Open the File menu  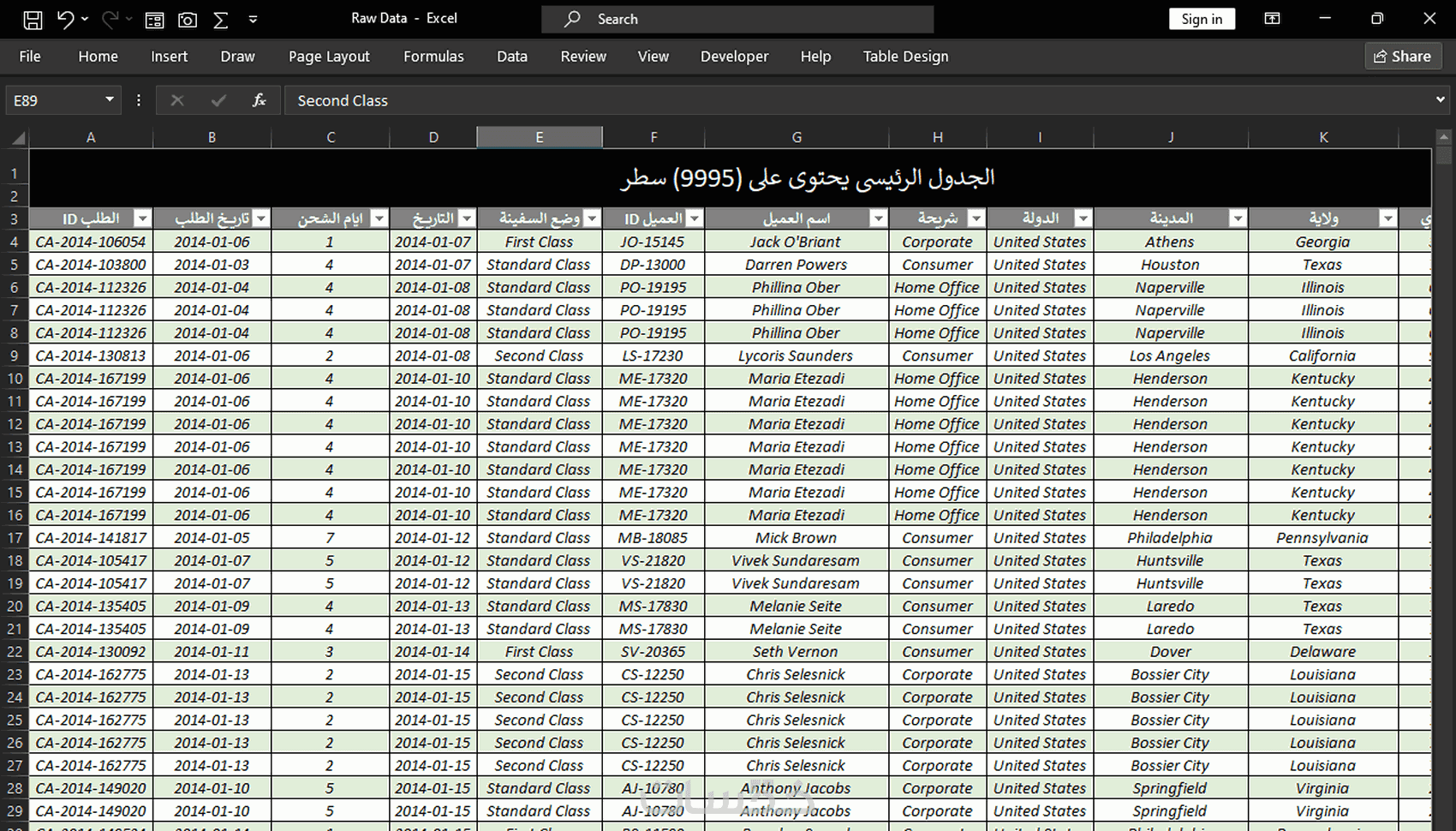(x=30, y=57)
